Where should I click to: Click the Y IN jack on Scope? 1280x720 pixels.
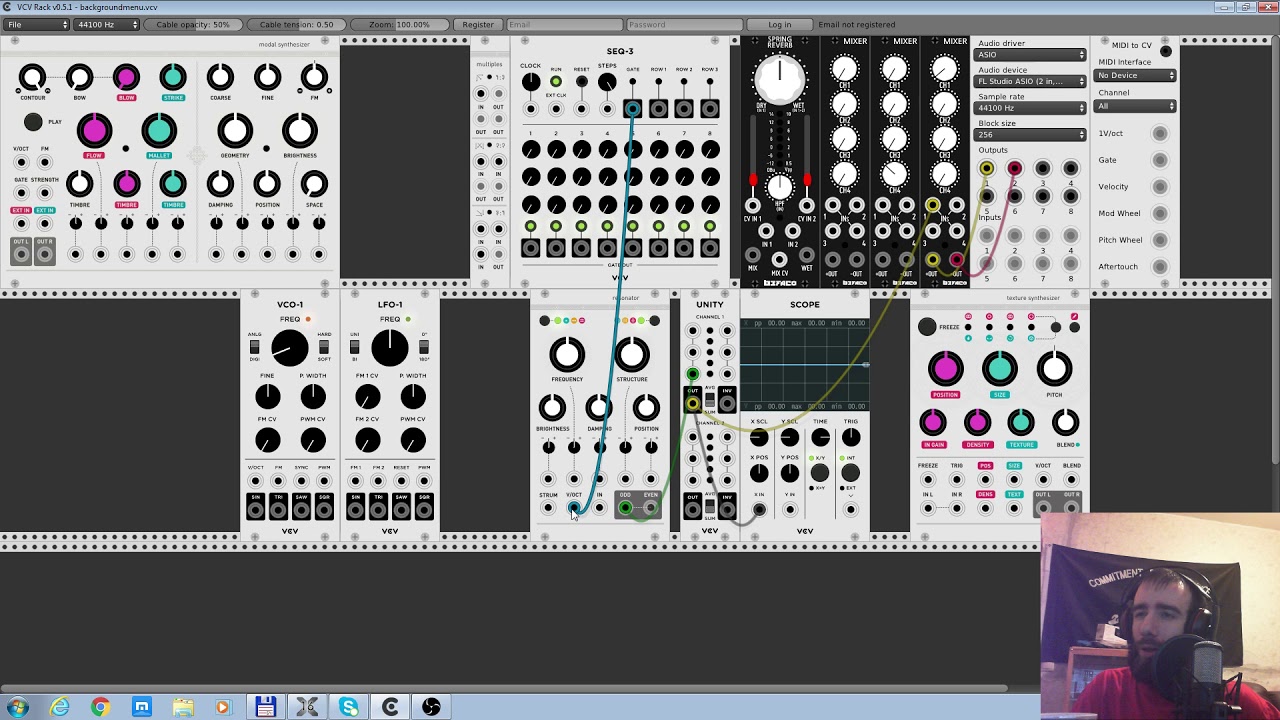click(790, 510)
